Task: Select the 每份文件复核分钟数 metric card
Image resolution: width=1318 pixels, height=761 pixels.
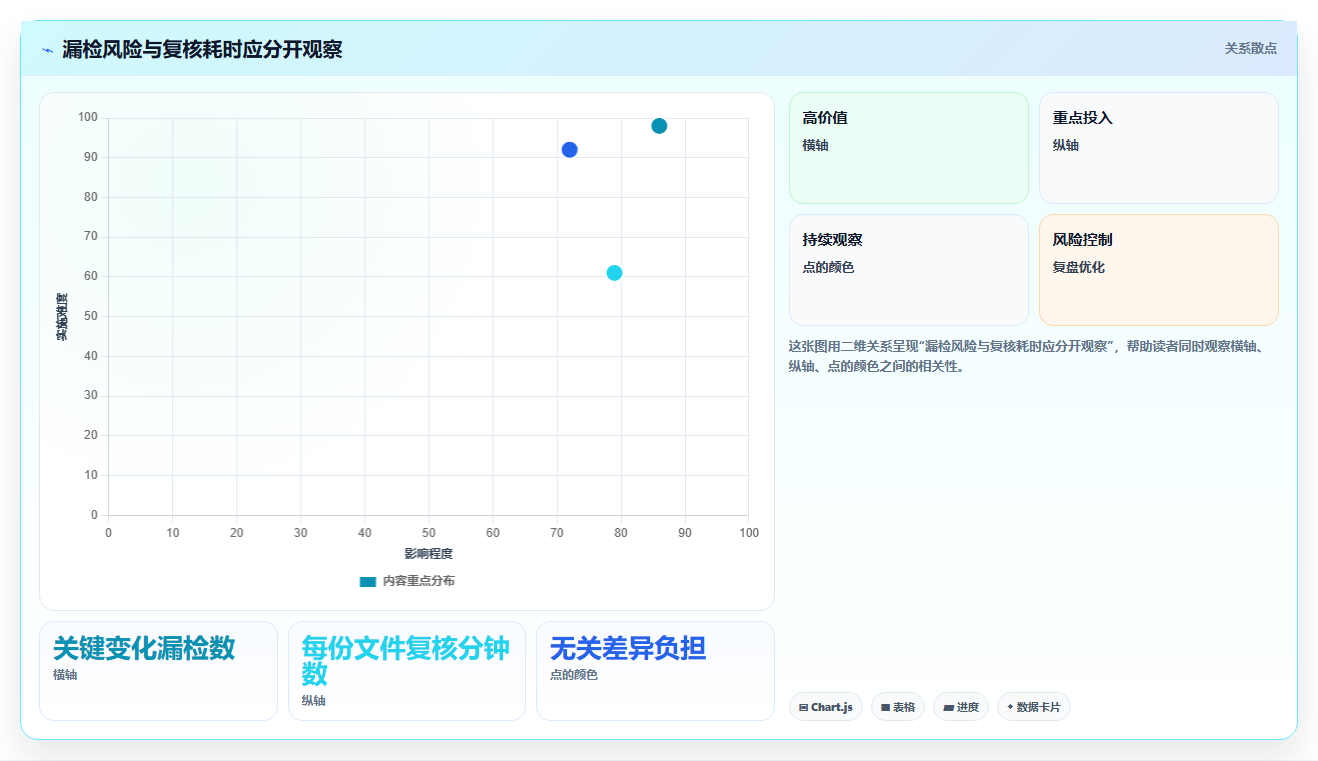Action: (407, 671)
